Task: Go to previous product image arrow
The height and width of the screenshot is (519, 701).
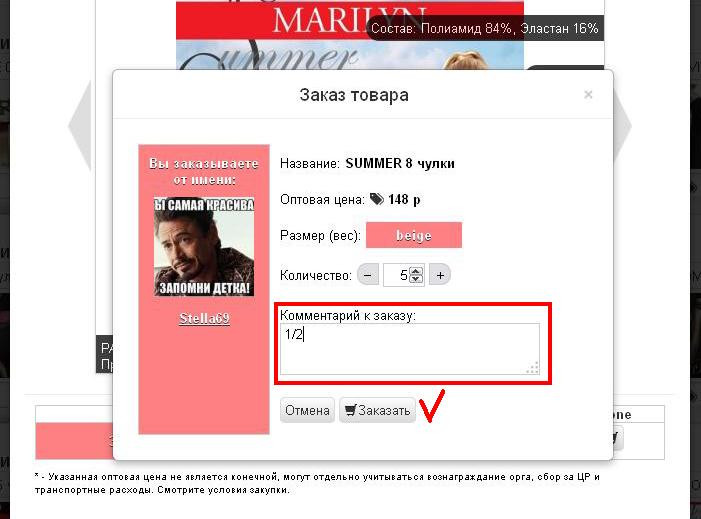Action: tap(80, 126)
